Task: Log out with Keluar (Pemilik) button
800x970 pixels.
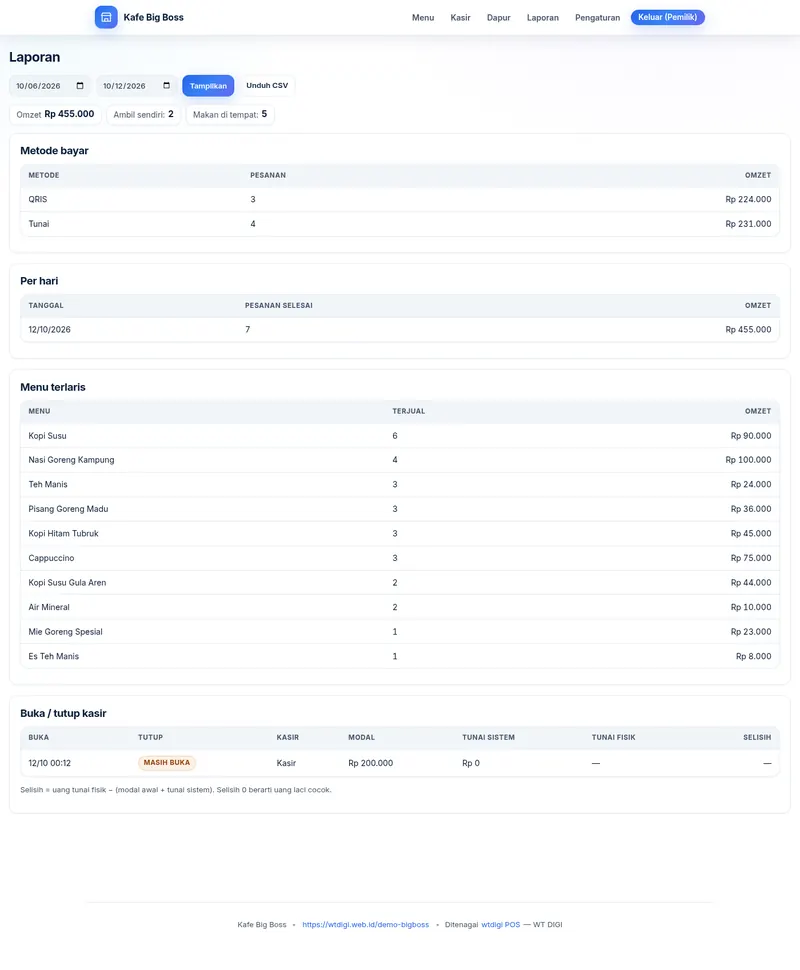Action: click(668, 17)
